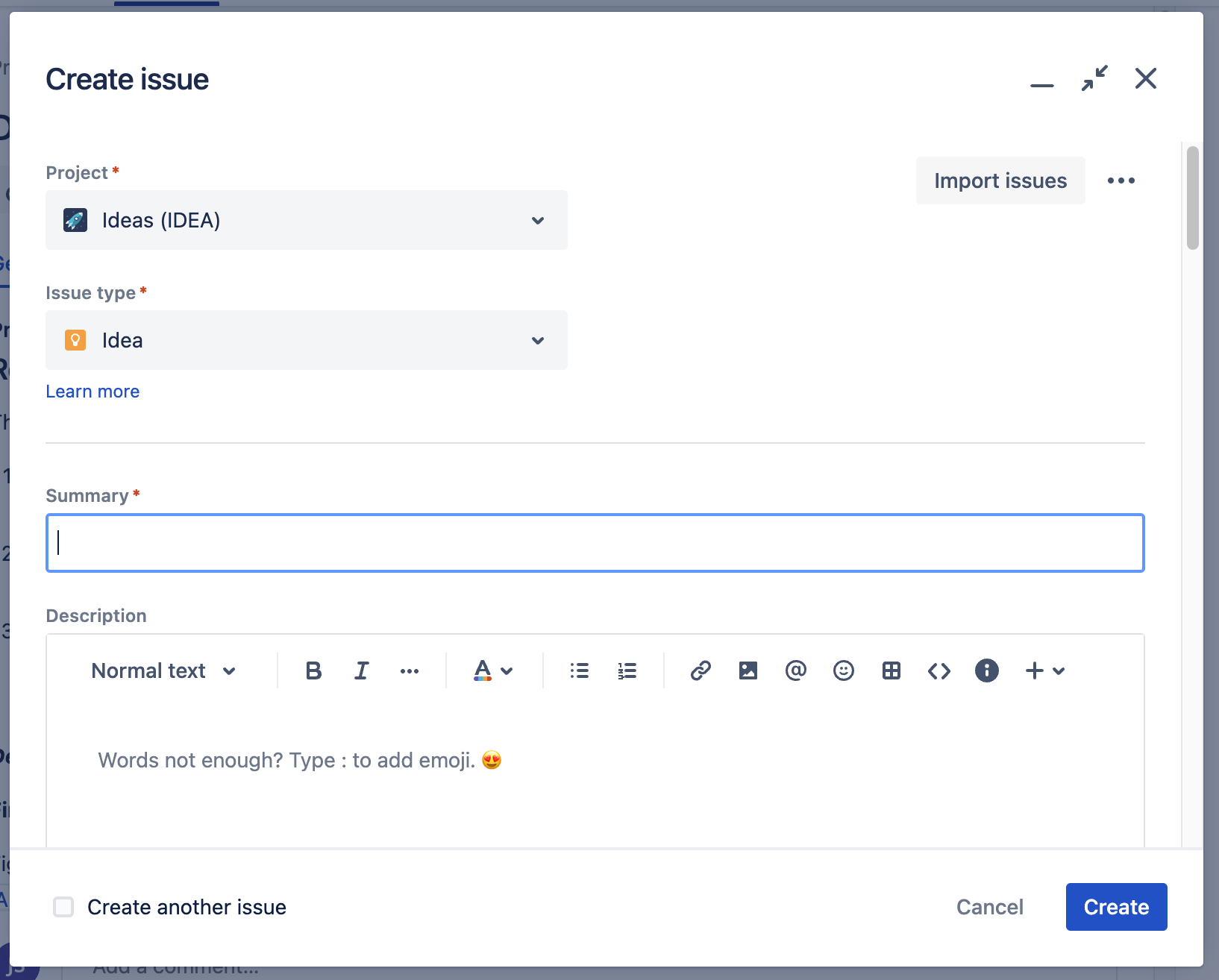Insert a numbered list in the description
Viewport: 1219px width, 980px height.
627,670
